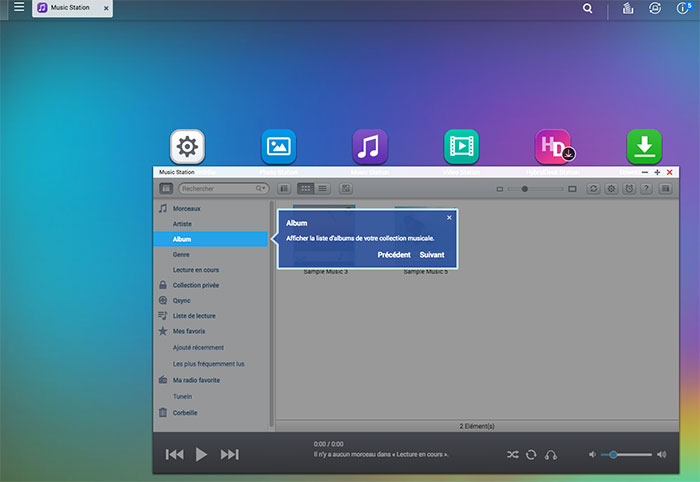This screenshot has height=482, width=700.
Task: Launch Photo Station from the desktop
Action: [x=279, y=146]
